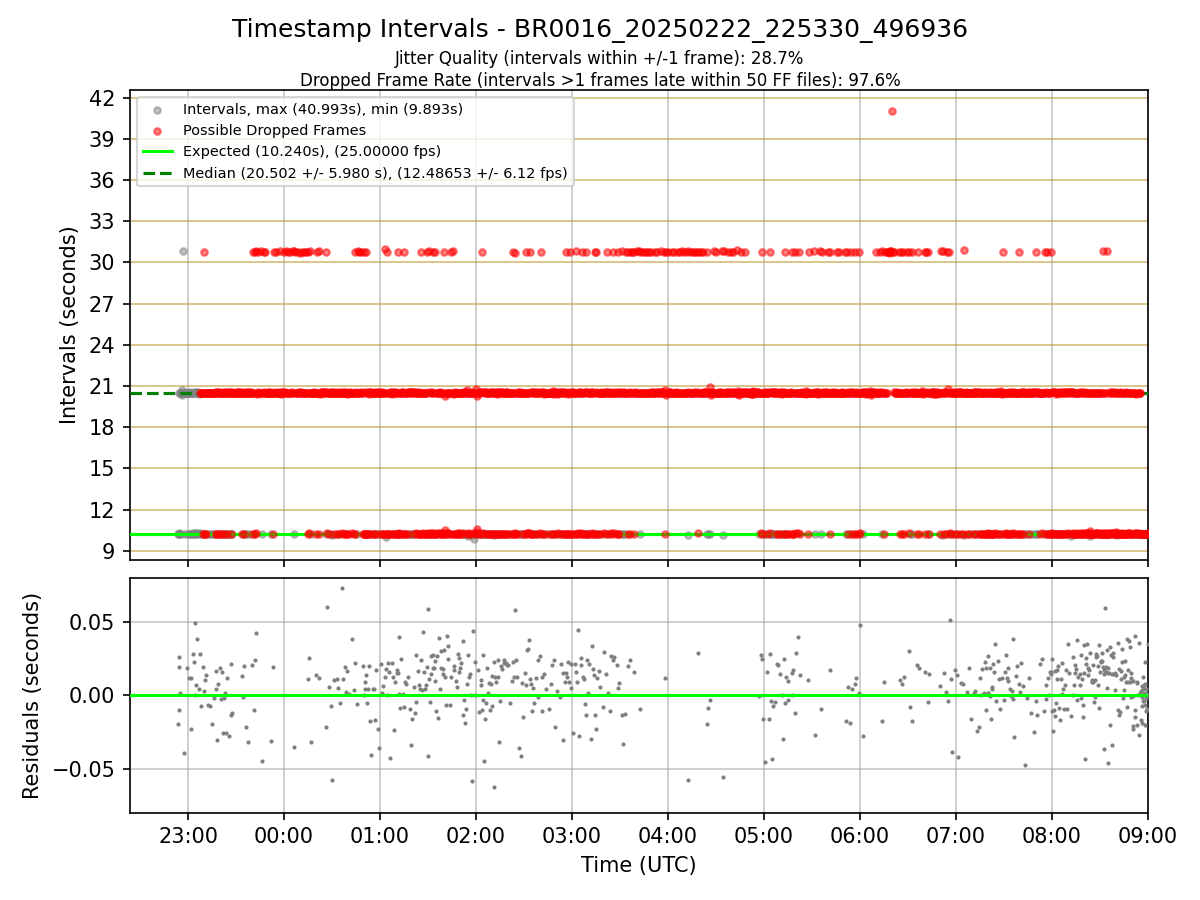The height and width of the screenshot is (900, 1200).
Task: Click the 15 y-axis tick label
Action: [102, 468]
